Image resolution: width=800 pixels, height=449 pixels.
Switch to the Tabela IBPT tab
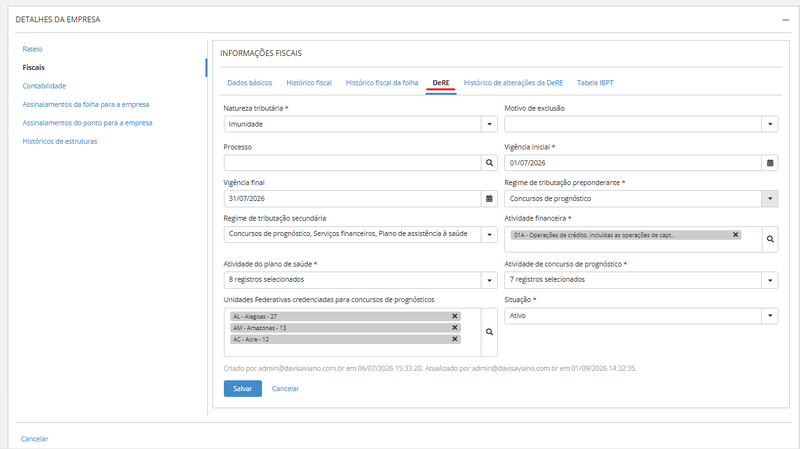tap(595, 83)
